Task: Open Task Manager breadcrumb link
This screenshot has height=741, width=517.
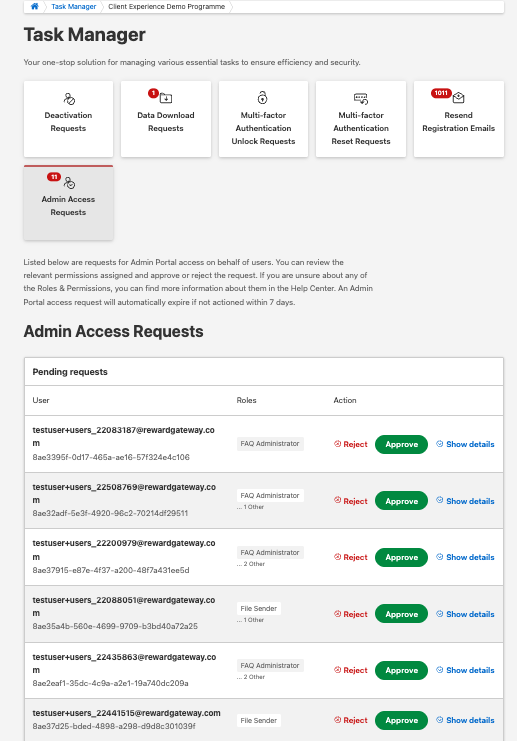Action: coord(74,7)
